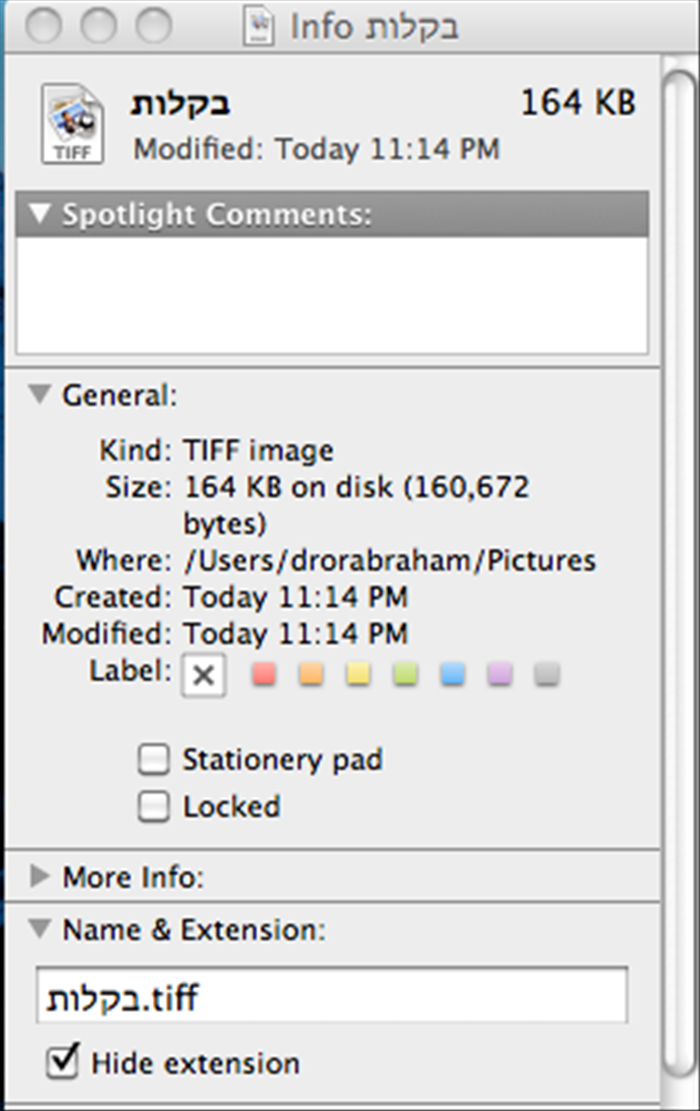Apply the blue label color

coord(453,673)
